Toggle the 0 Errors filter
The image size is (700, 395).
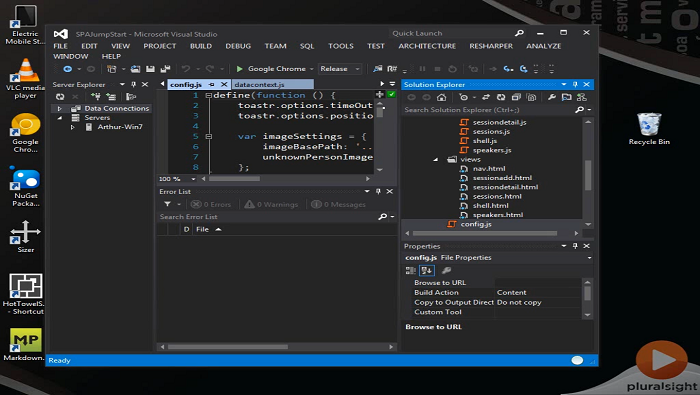point(211,204)
